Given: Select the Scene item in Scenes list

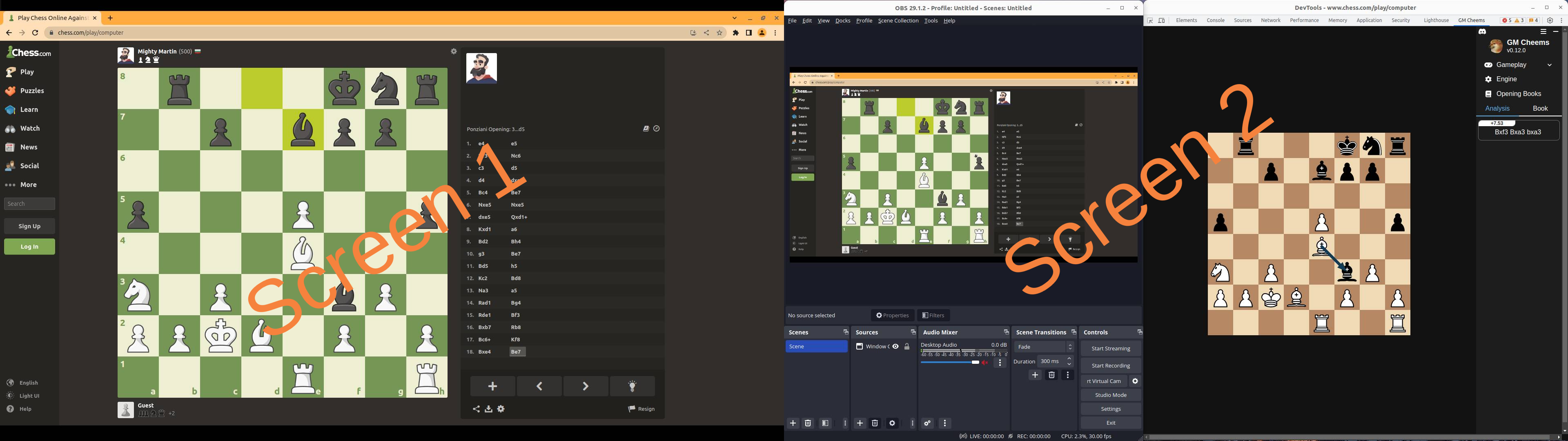Looking at the screenshot, I should coord(816,347).
